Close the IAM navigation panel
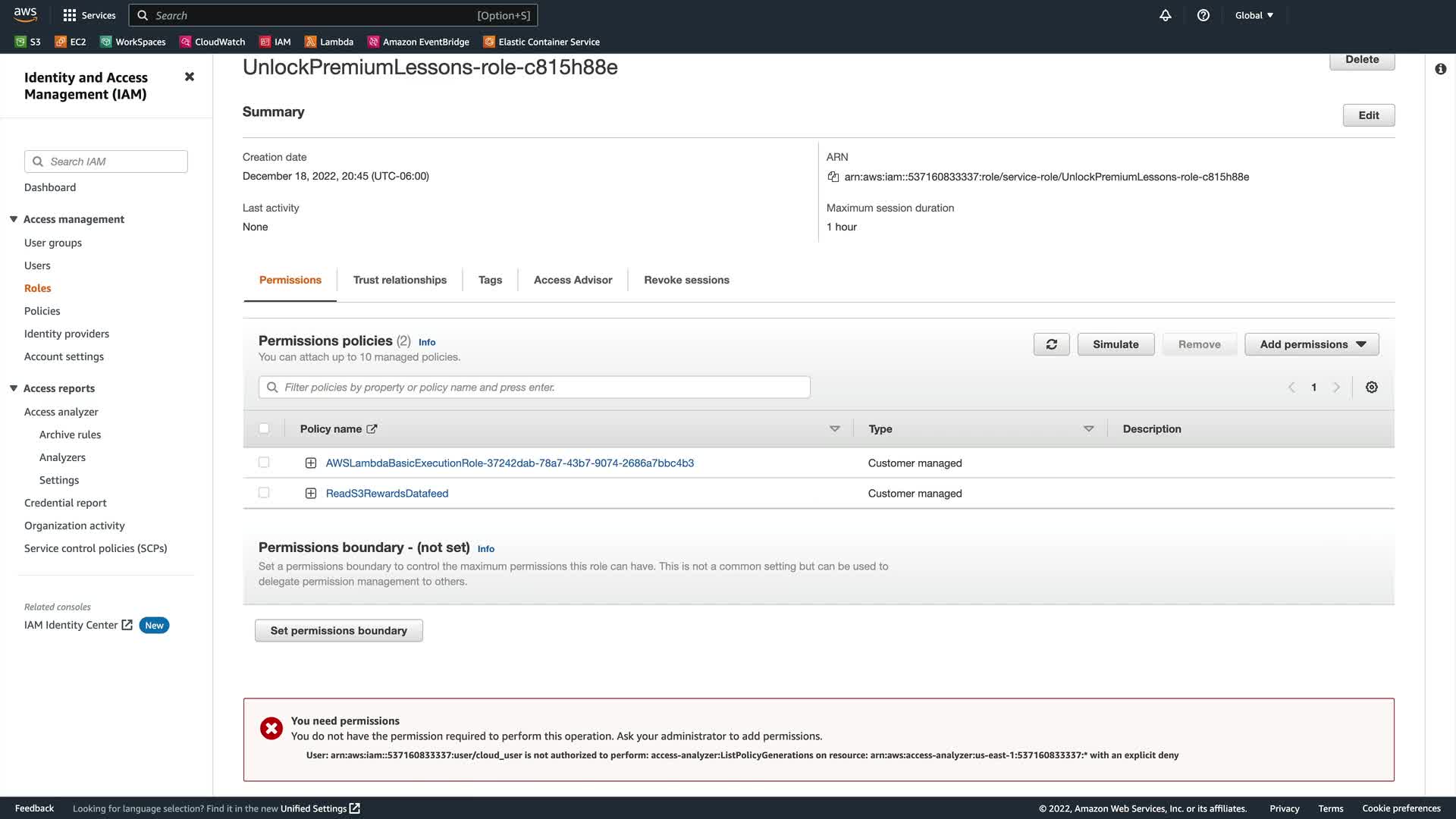The height and width of the screenshot is (819, 1456). click(x=190, y=77)
